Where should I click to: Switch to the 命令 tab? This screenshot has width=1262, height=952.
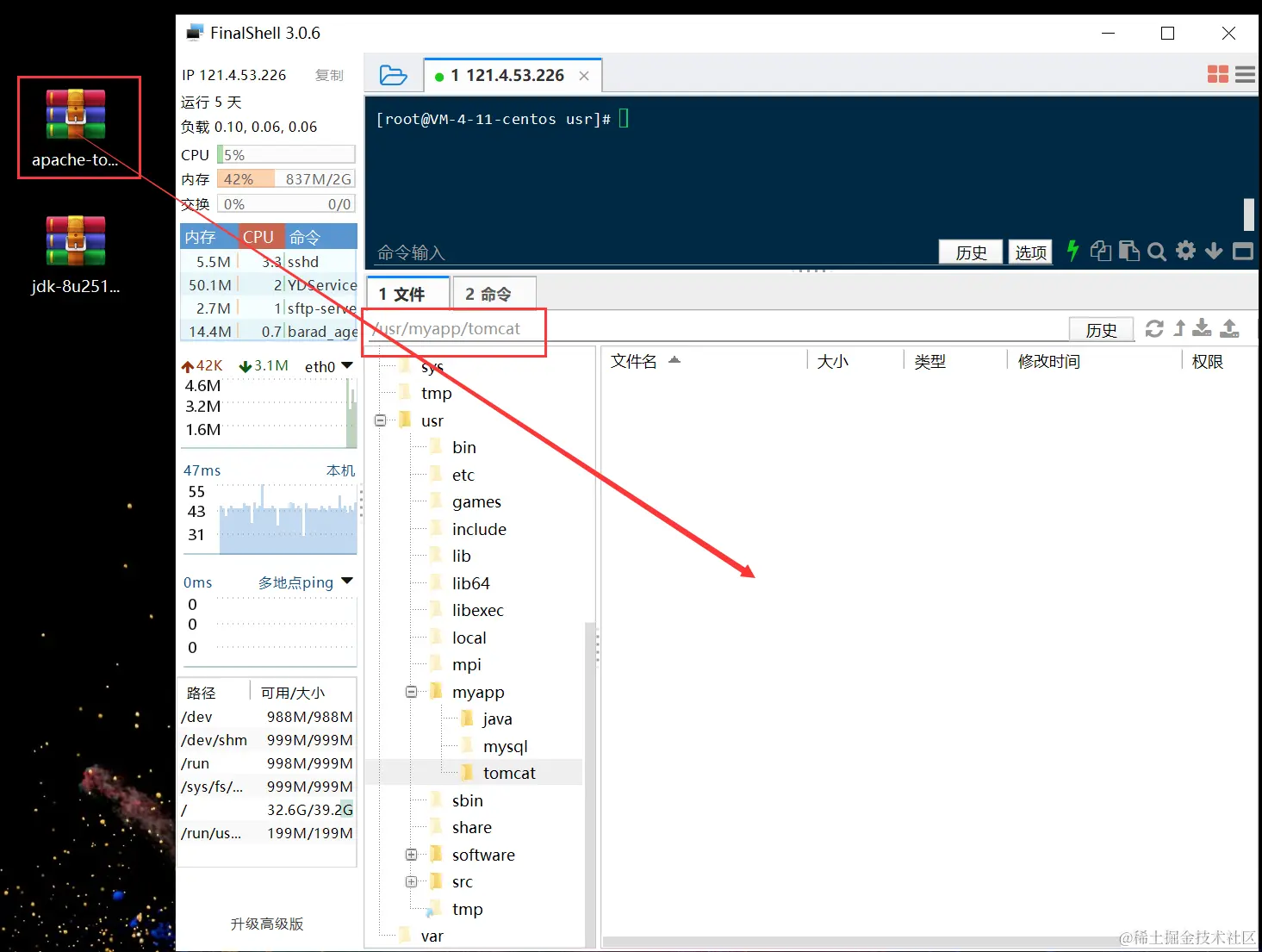coord(494,293)
